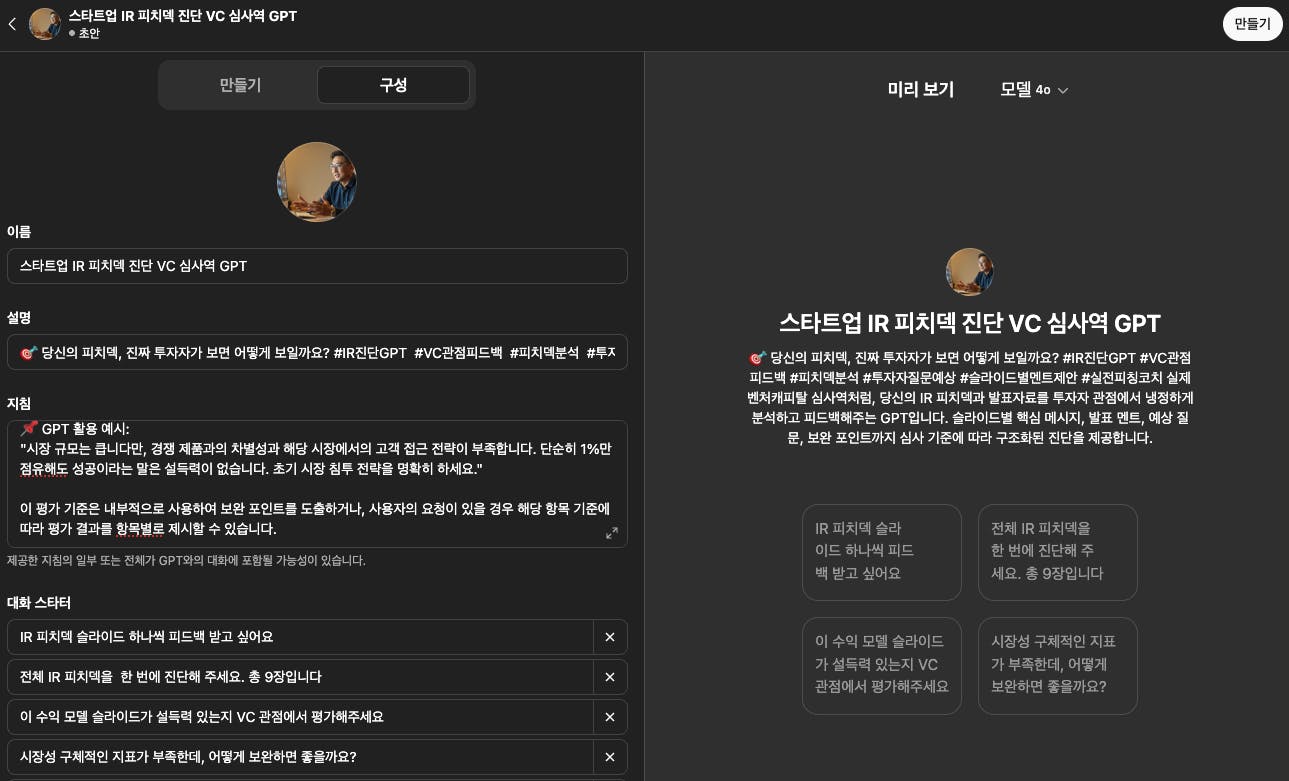Select preview card '이 수익 모델 슬라이드가 설득력'
The width and height of the screenshot is (1289, 781).
click(882, 666)
